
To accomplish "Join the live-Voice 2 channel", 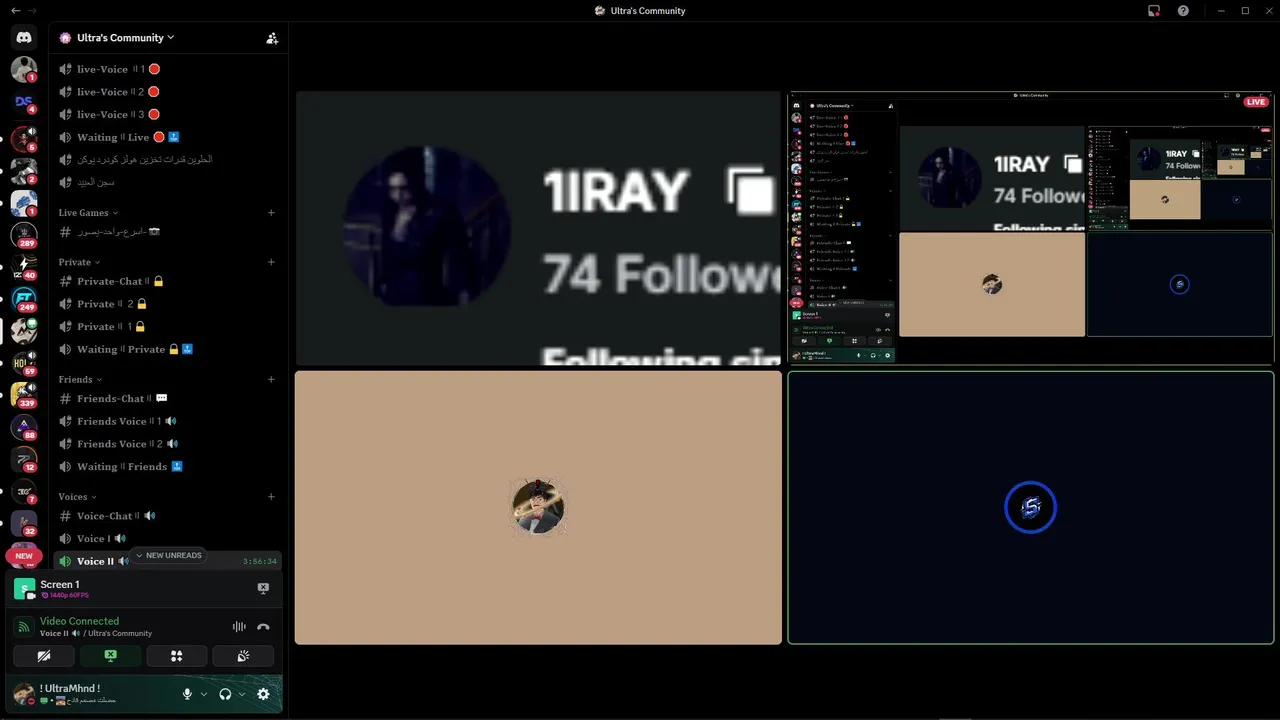I will click(x=167, y=92).
